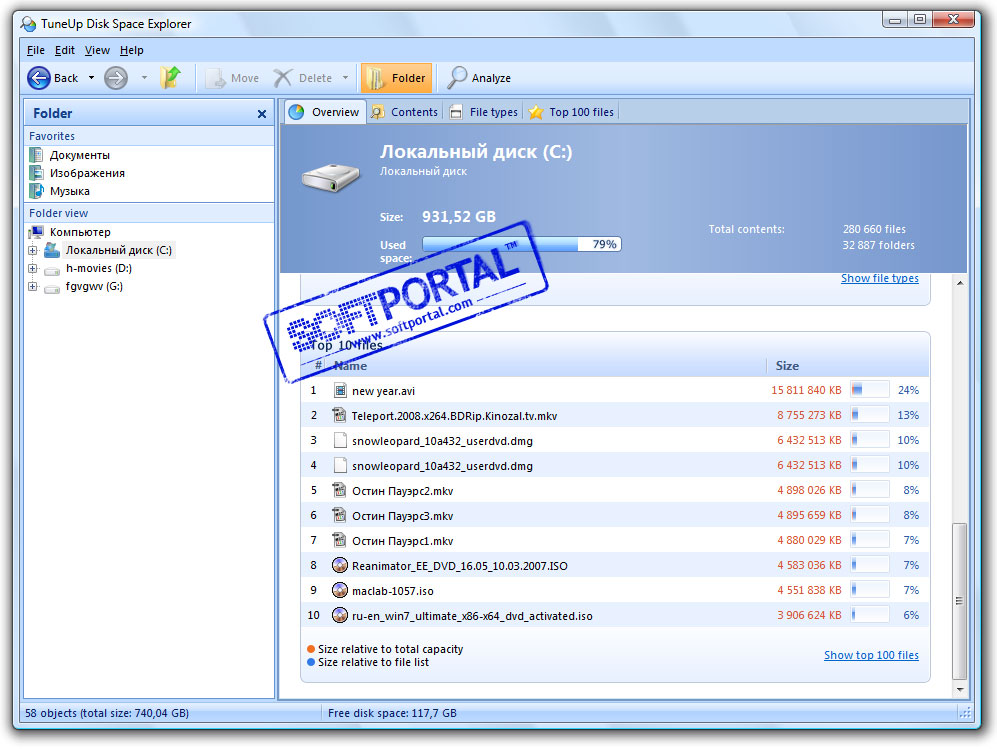Screen dimensions: 997x749
Task: Select the h-movies (D:) drive
Action: tap(99, 268)
